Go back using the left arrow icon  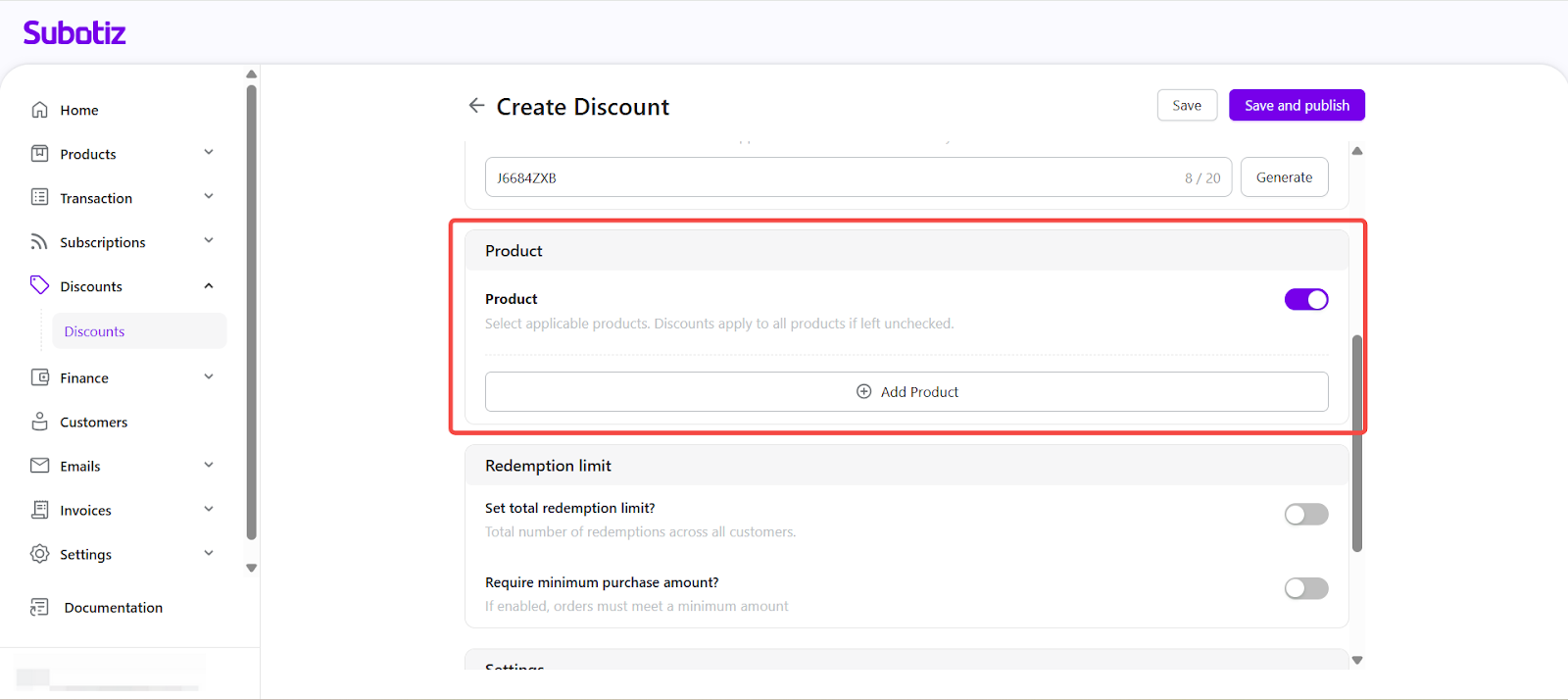[476, 106]
